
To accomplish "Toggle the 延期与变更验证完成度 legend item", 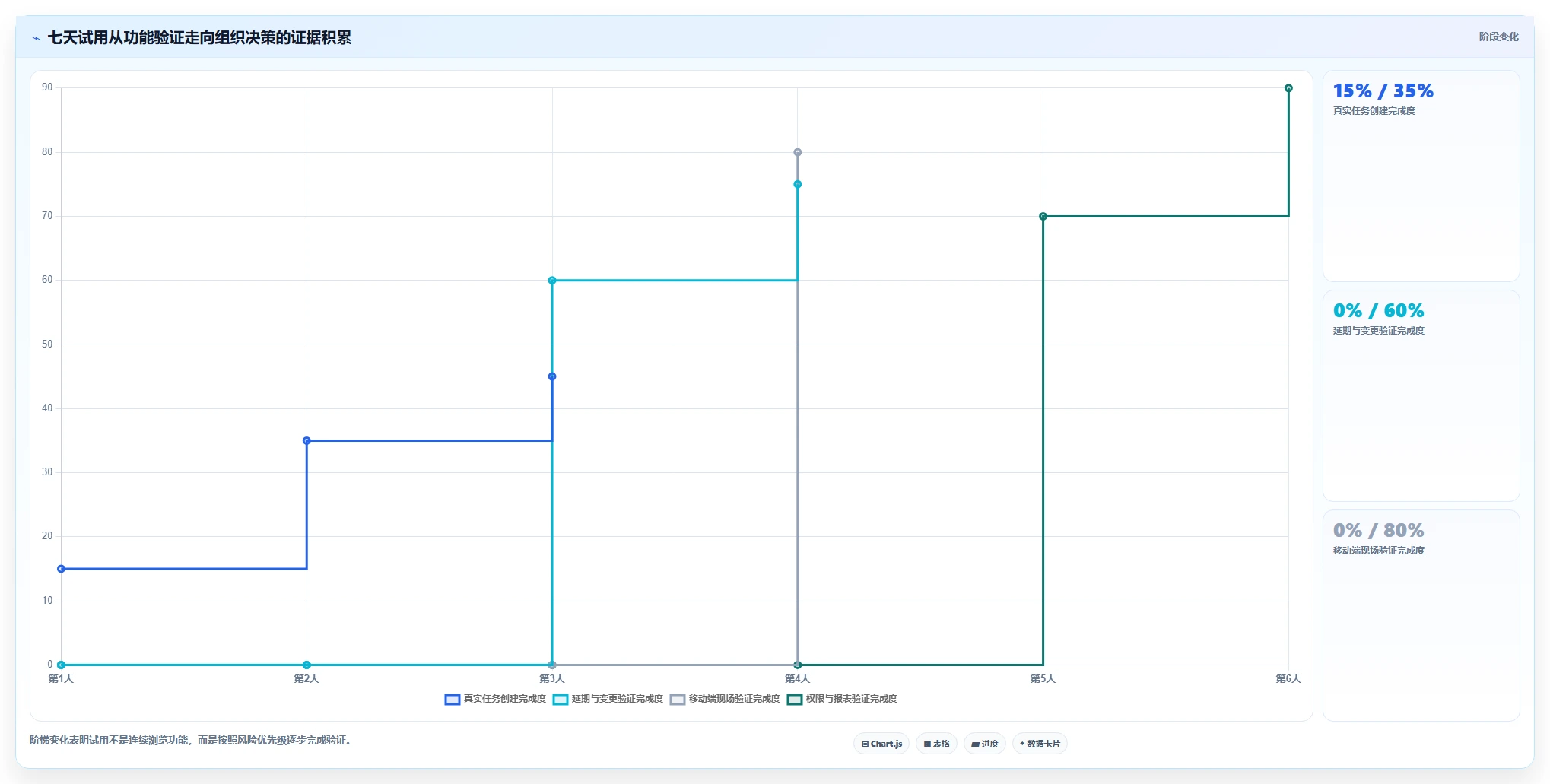I will coord(608,699).
